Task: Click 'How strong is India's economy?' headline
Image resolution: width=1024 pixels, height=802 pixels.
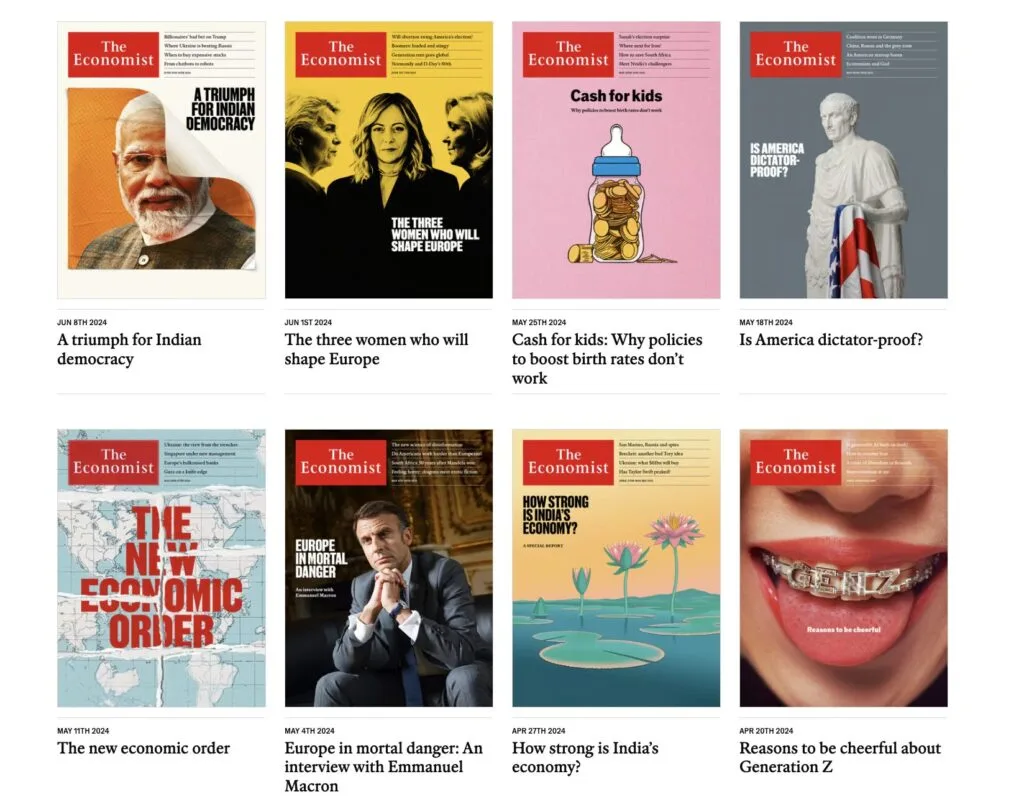Action: (585, 758)
